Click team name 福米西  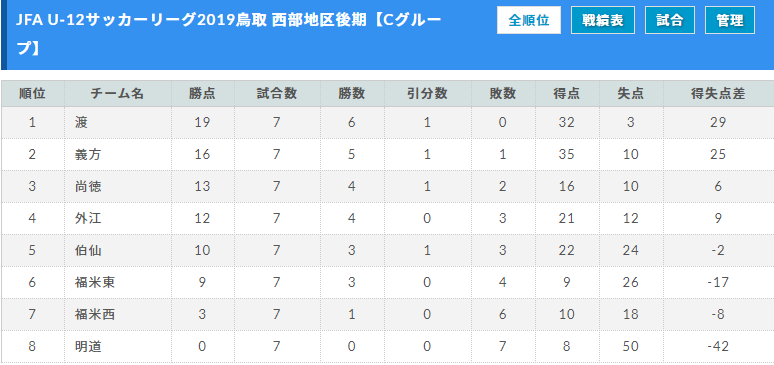pyautogui.click(x=95, y=315)
